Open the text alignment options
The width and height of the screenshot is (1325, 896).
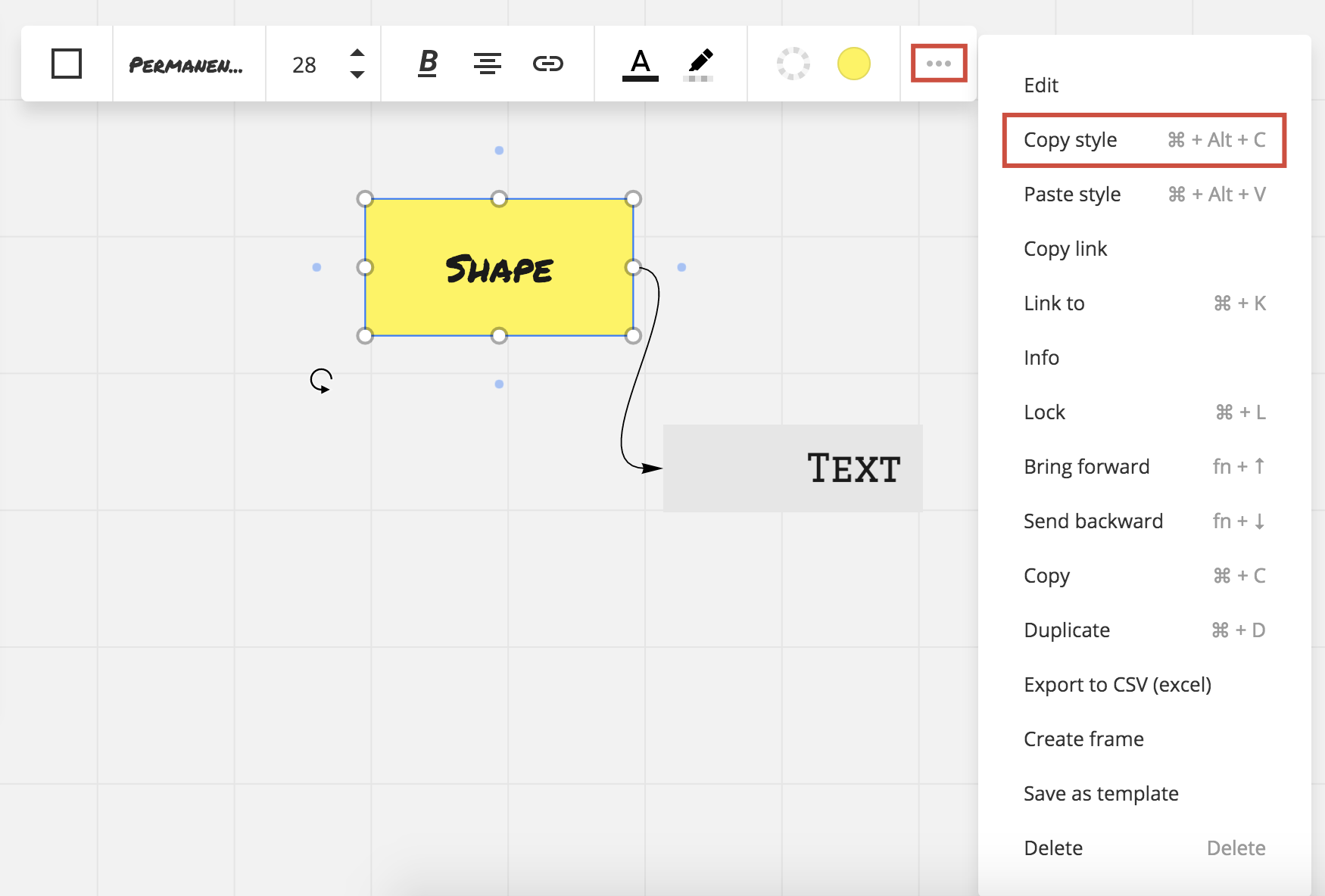487,64
